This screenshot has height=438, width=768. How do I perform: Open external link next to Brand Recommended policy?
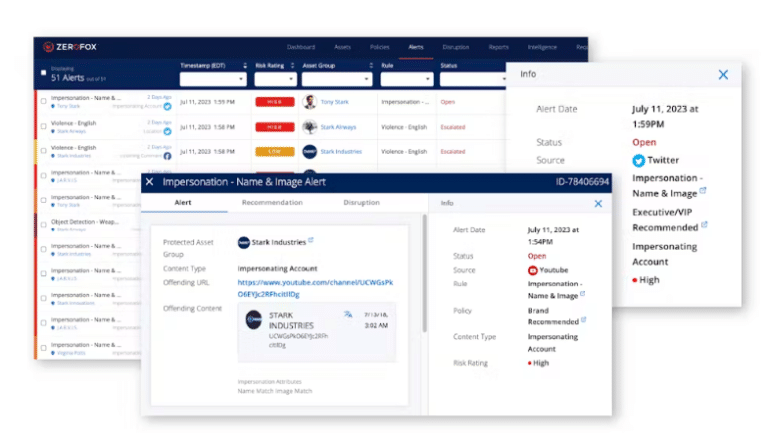[584, 319]
